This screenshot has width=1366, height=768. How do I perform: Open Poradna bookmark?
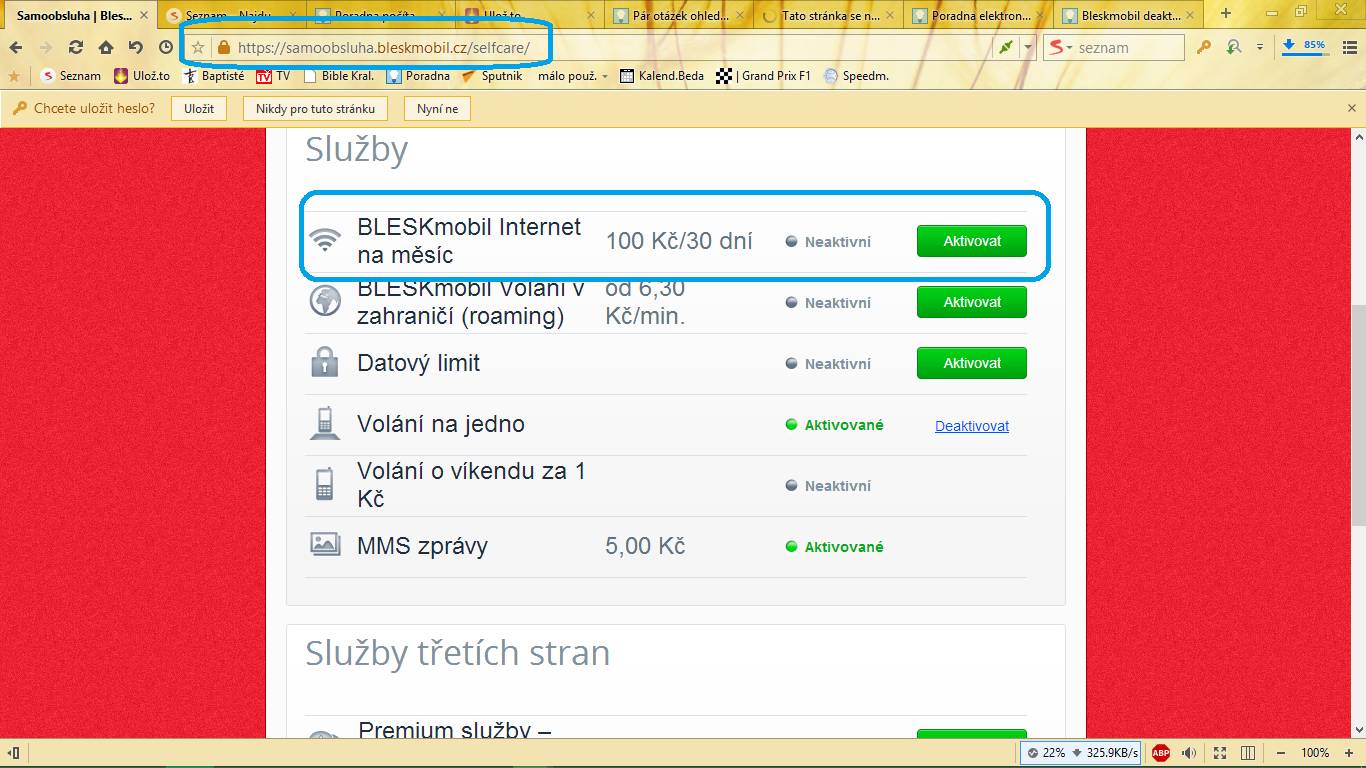coord(419,76)
